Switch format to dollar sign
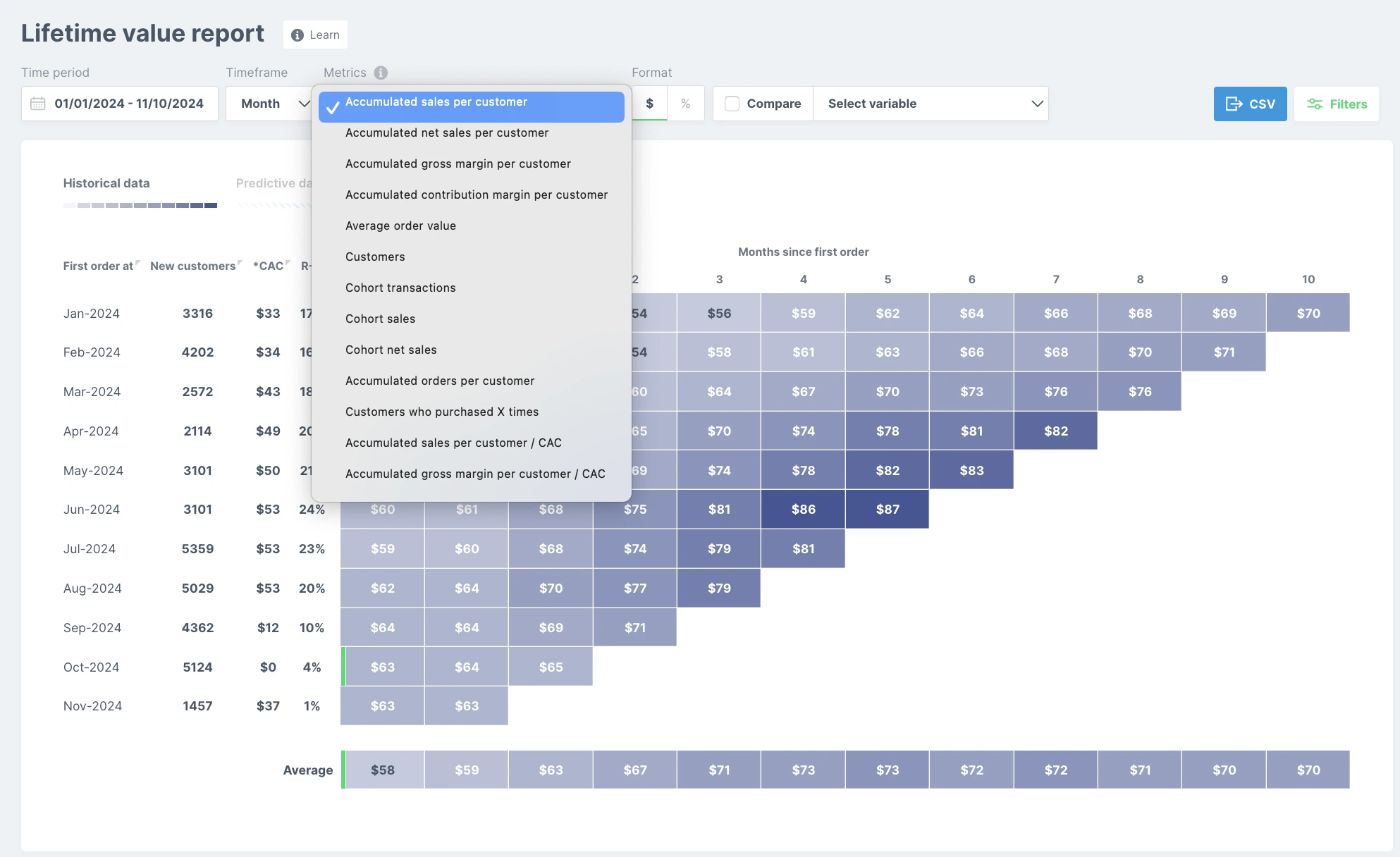The image size is (1400, 857). 649,104
